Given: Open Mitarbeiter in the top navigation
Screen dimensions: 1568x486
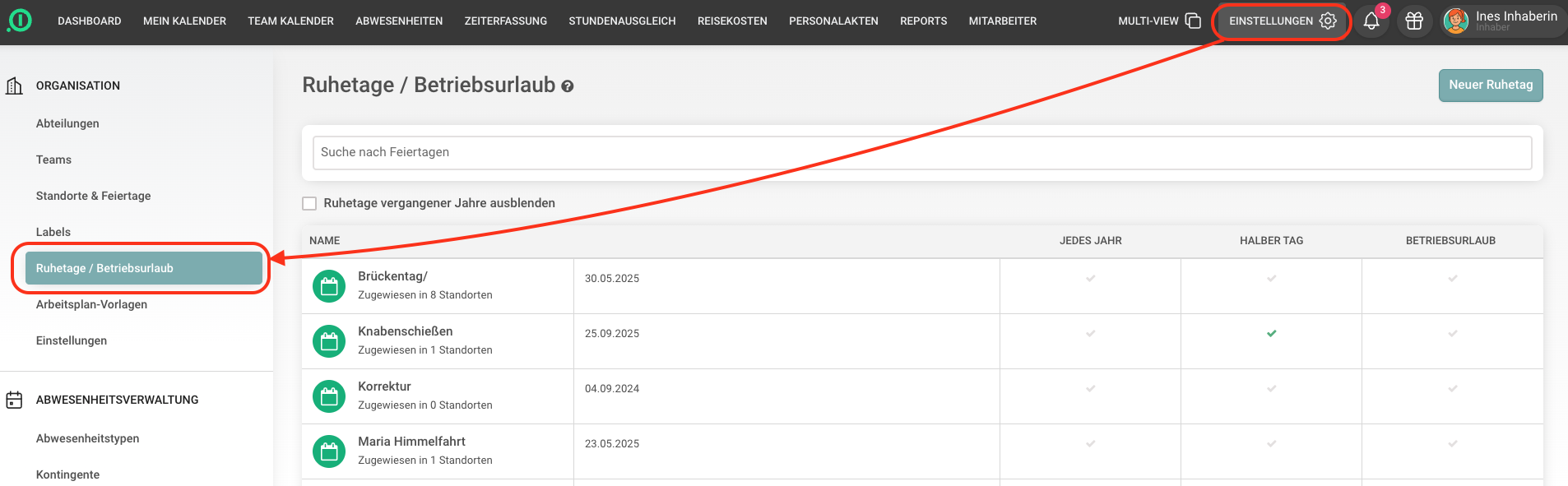Looking at the screenshot, I should coord(1003,21).
